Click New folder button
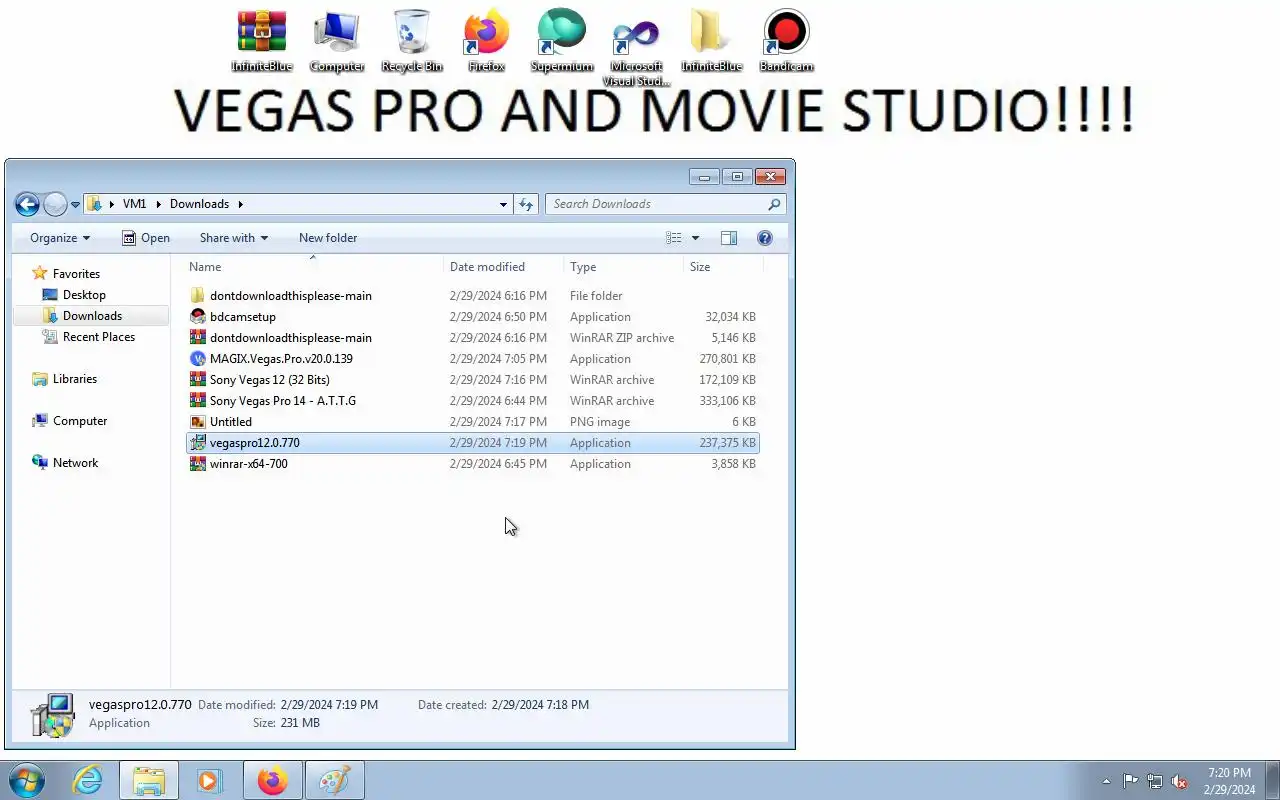 [x=328, y=238]
